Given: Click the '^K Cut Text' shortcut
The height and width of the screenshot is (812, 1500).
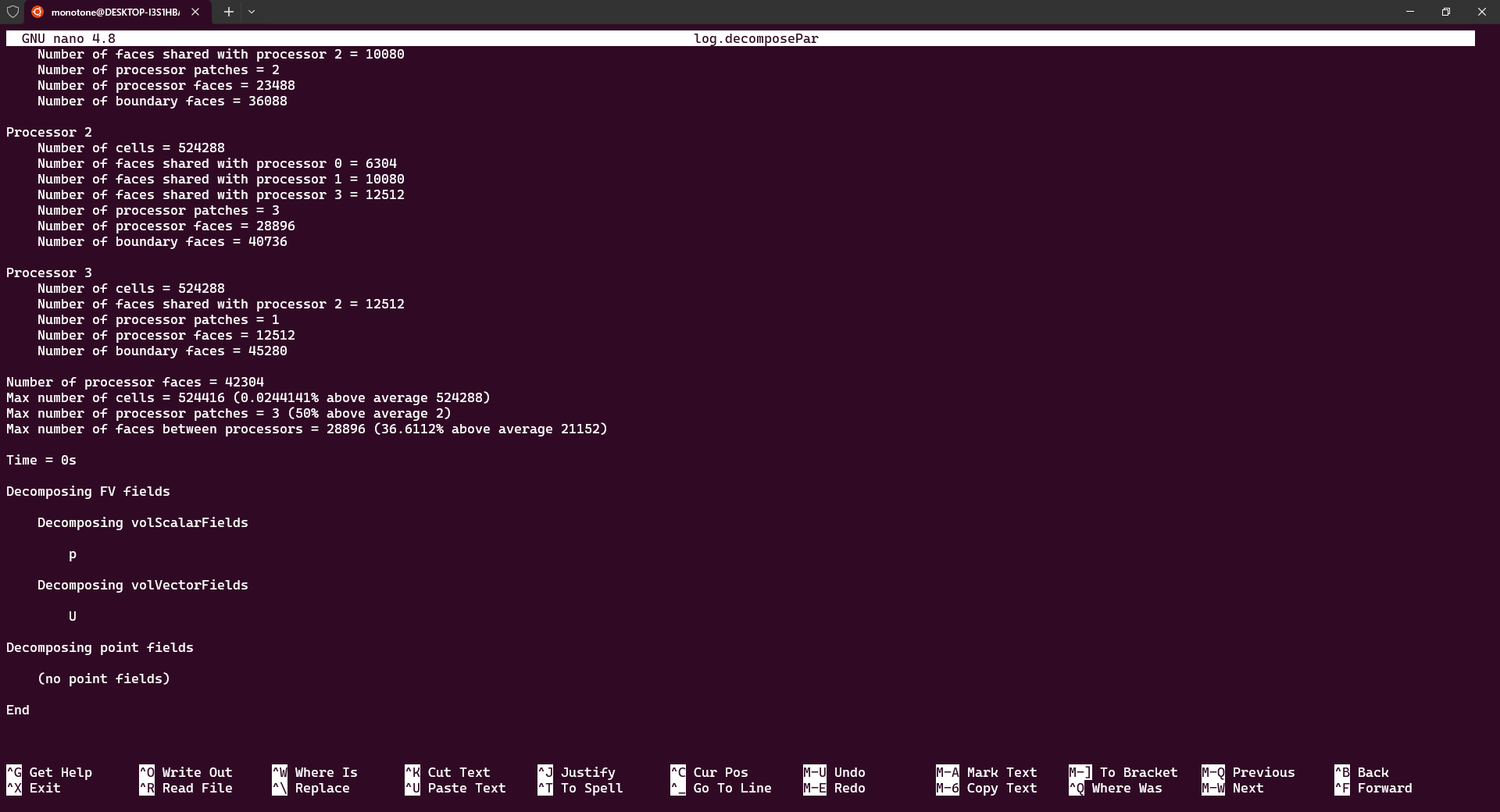Looking at the screenshot, I should point(448,772).
